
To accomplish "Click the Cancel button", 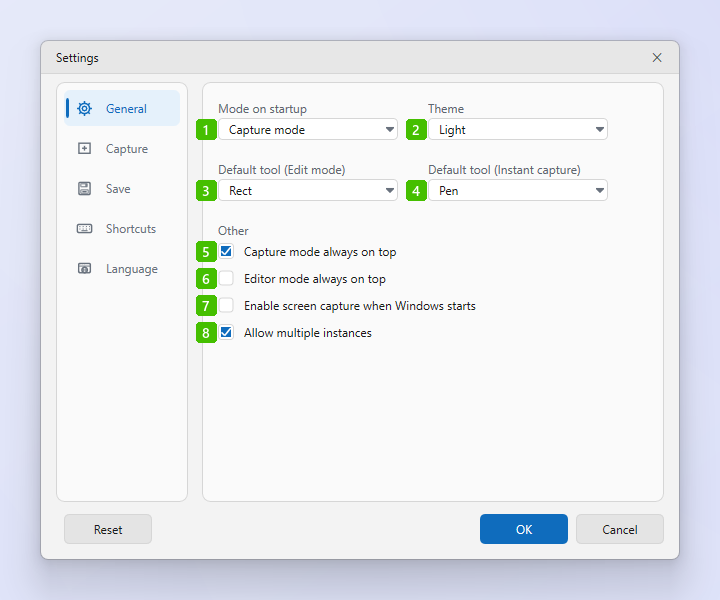I will (x=620, y=529).
